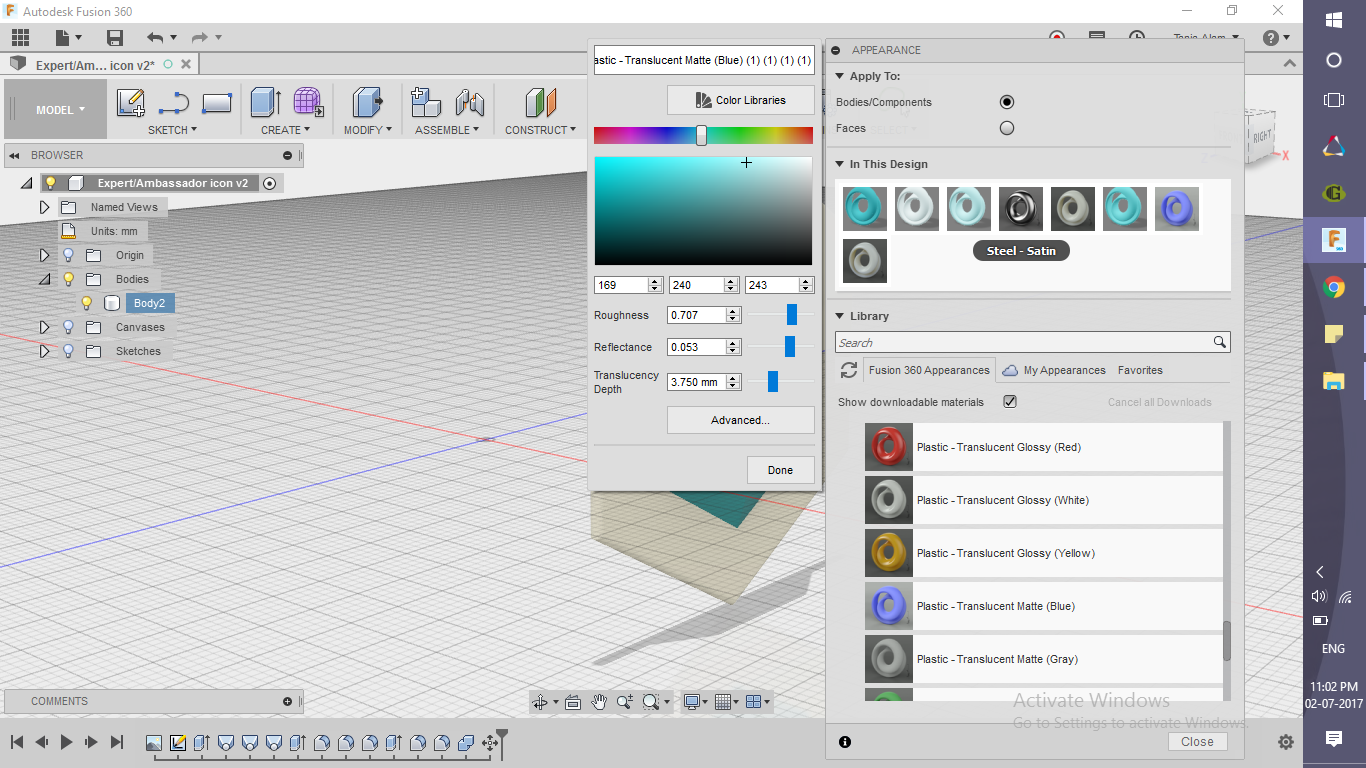Select the Create Sketch tool
Image resolution: width=1366 pixels, height=768 pixels.
(x=131, y=102)
